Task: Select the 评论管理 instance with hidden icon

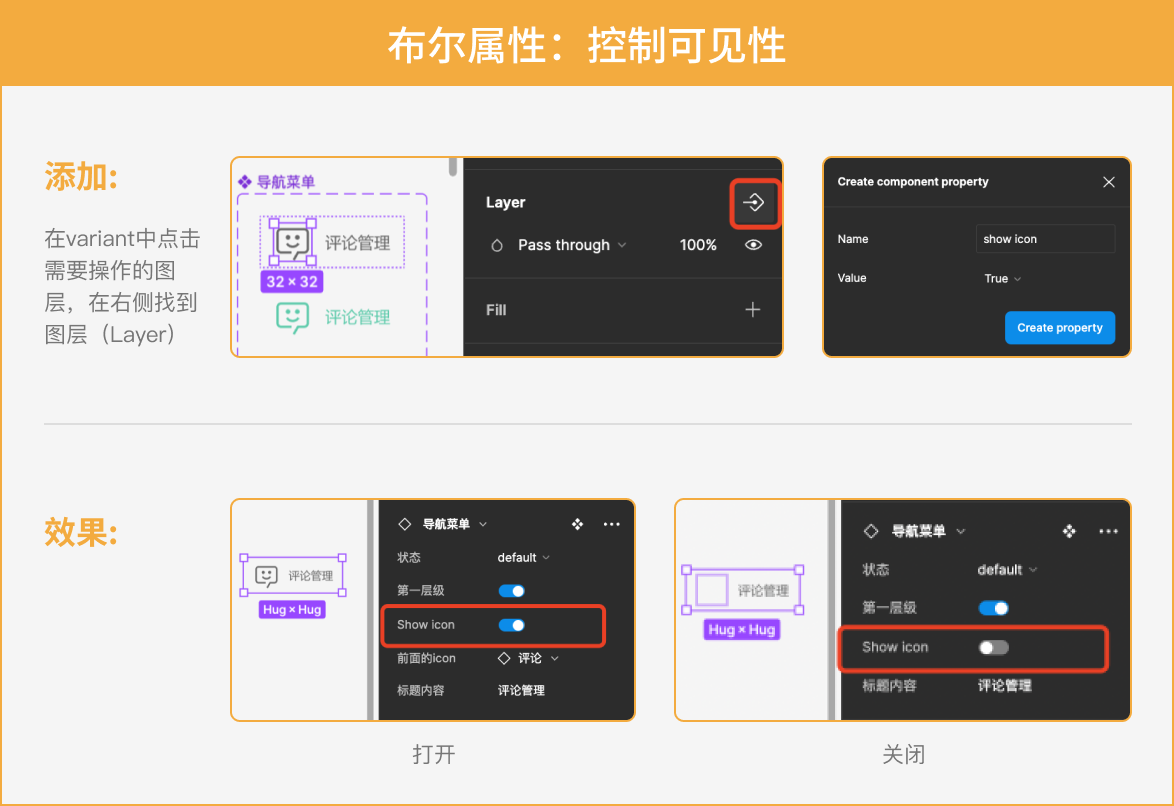Action: coord(743,590)
